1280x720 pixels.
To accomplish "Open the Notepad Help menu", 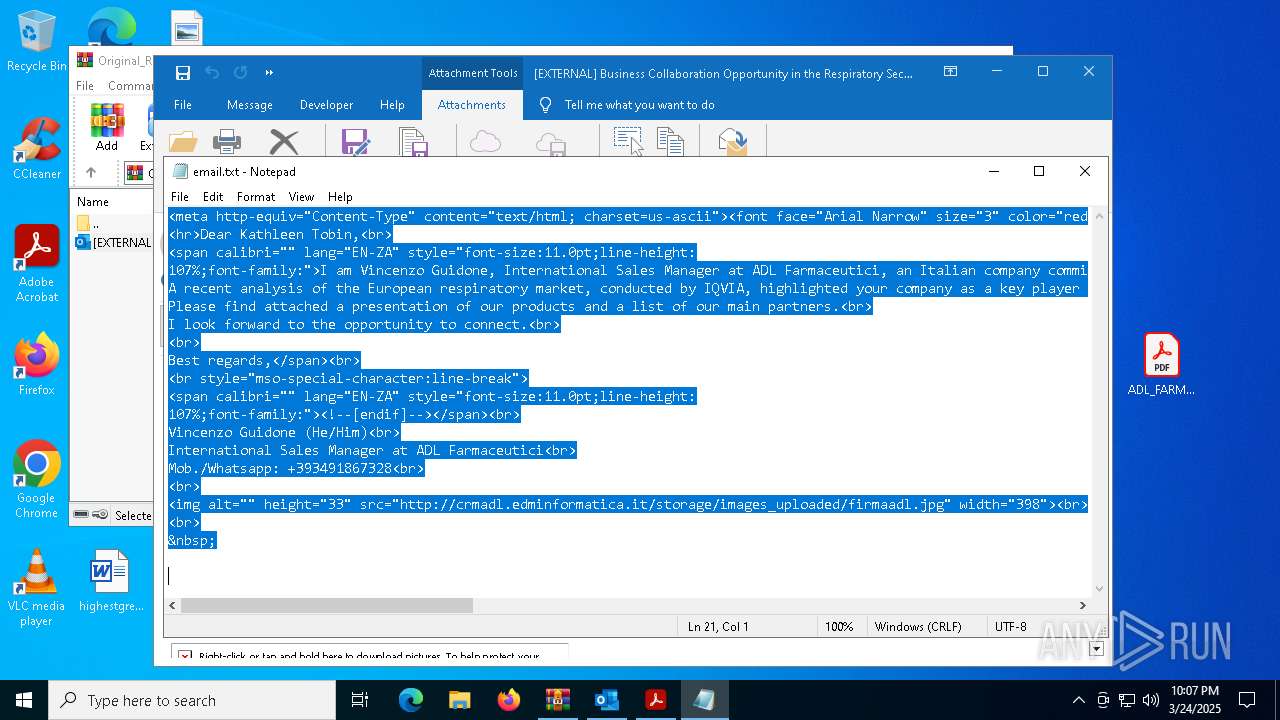I will (340, 197).
